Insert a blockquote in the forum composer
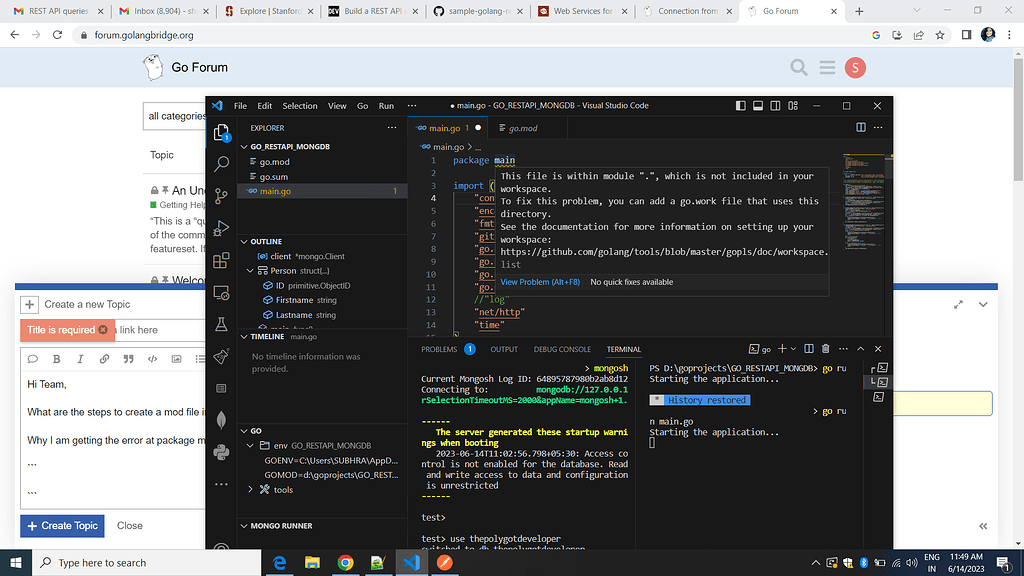Screen dimensions: 1024x576 [128, 359]
